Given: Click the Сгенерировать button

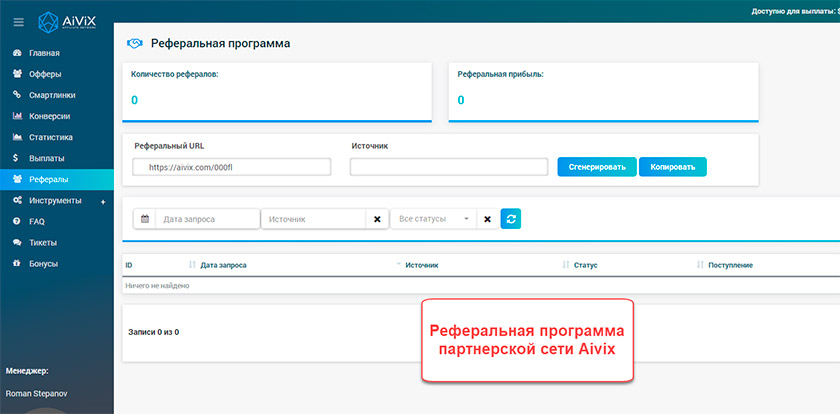Looking at the screenshot, I should (597, 167).
